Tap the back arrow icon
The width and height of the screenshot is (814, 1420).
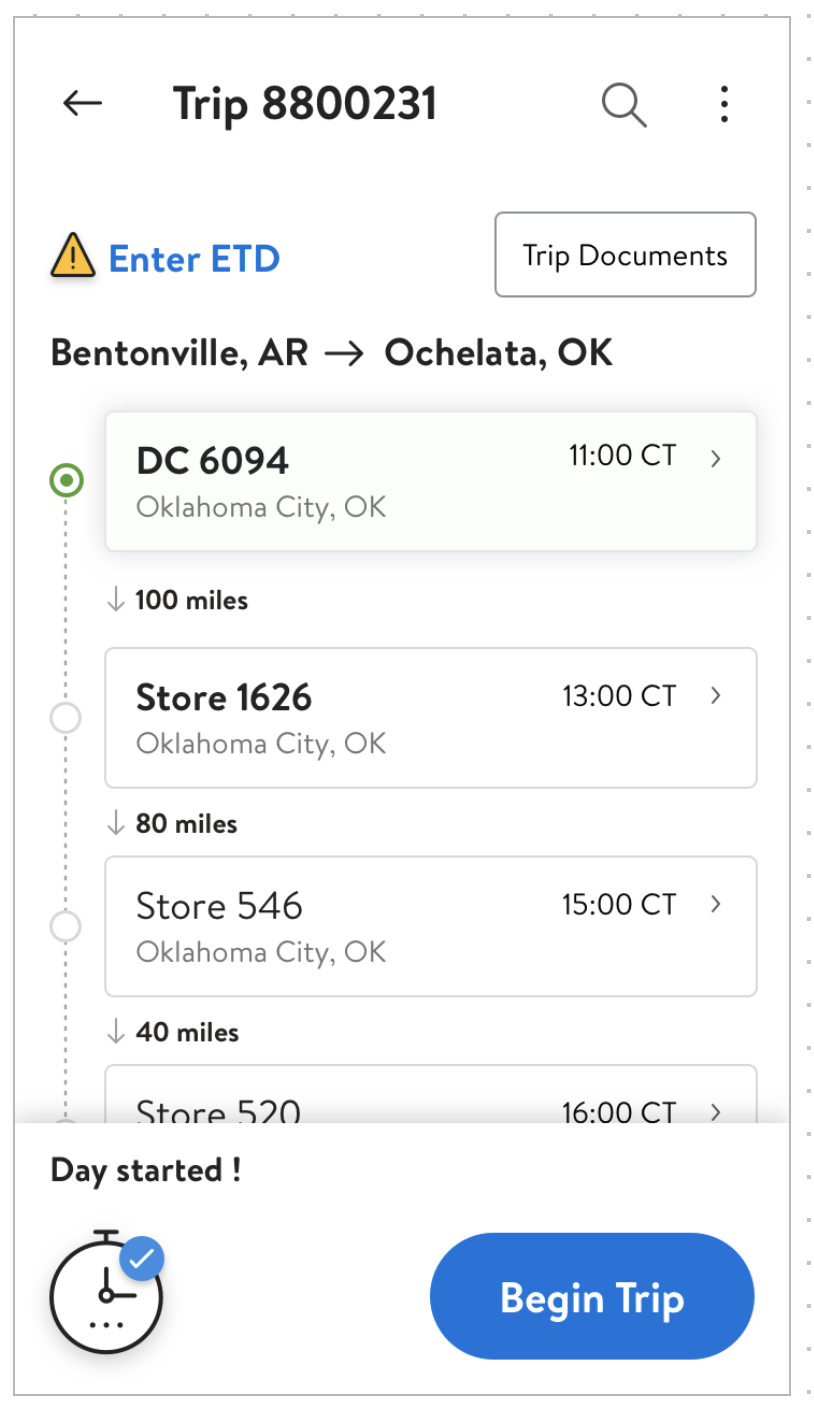(82, 103)
